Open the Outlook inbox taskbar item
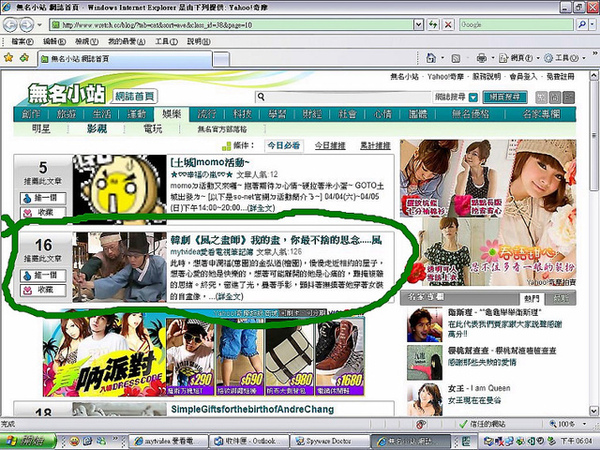Image resolution: width=600 pixels, height=450 pixels. coord(249,441)
